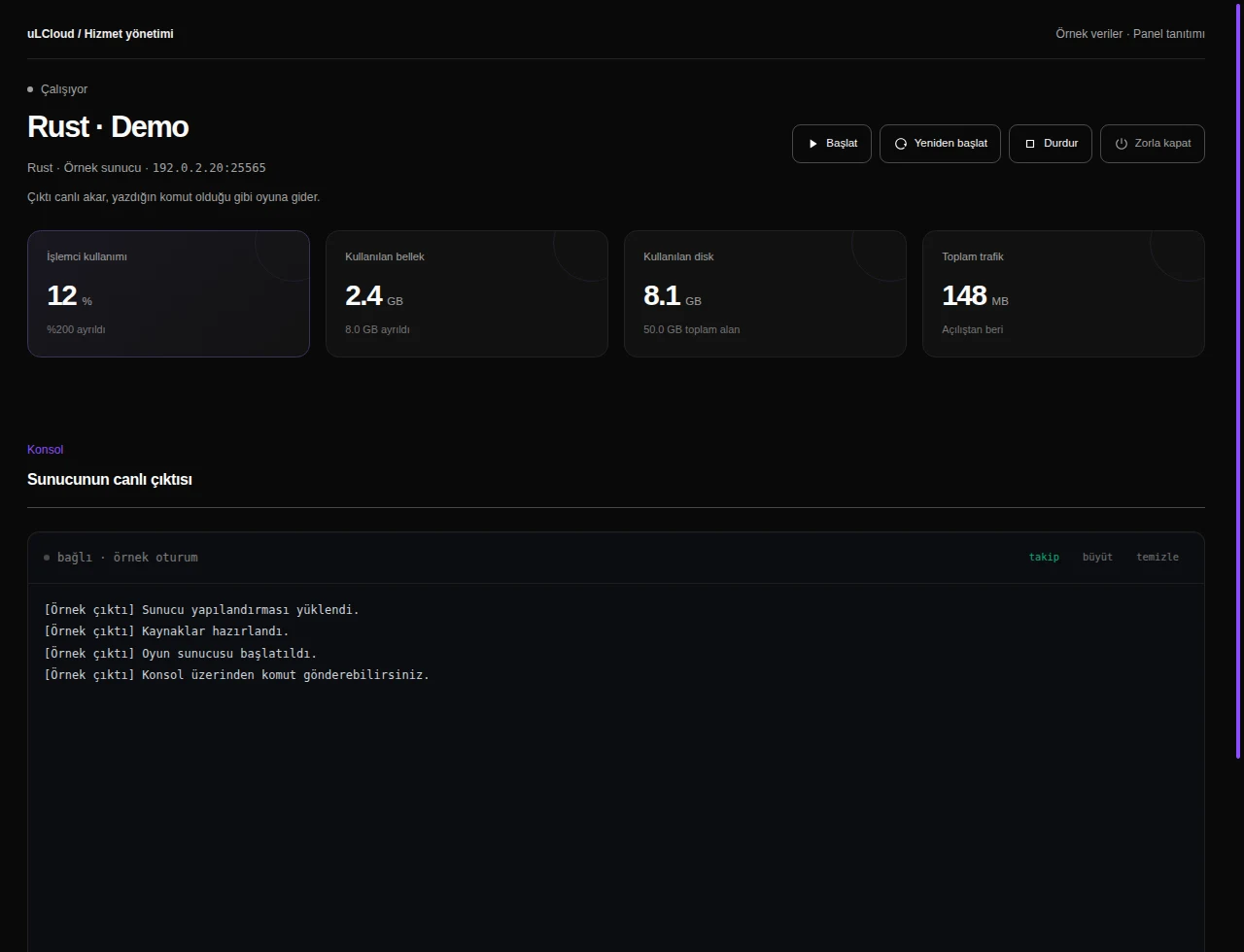Click the Yeniden başlat refresh icon
Image resolution: width=1244 pixels, height=952 pixels.
pyautogui.click(x=901, y=144)
